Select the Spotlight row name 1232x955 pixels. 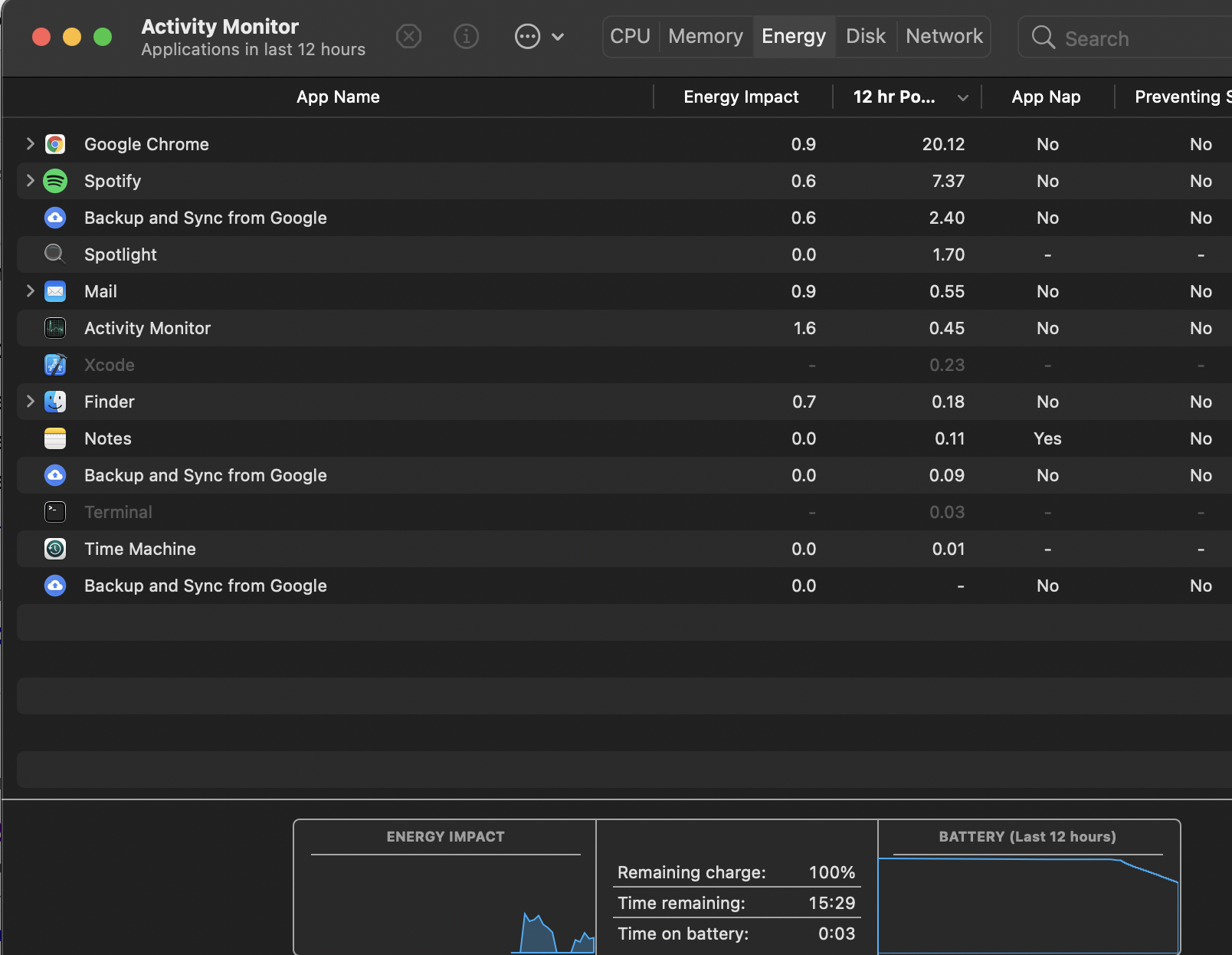click(x=120, y=254)
